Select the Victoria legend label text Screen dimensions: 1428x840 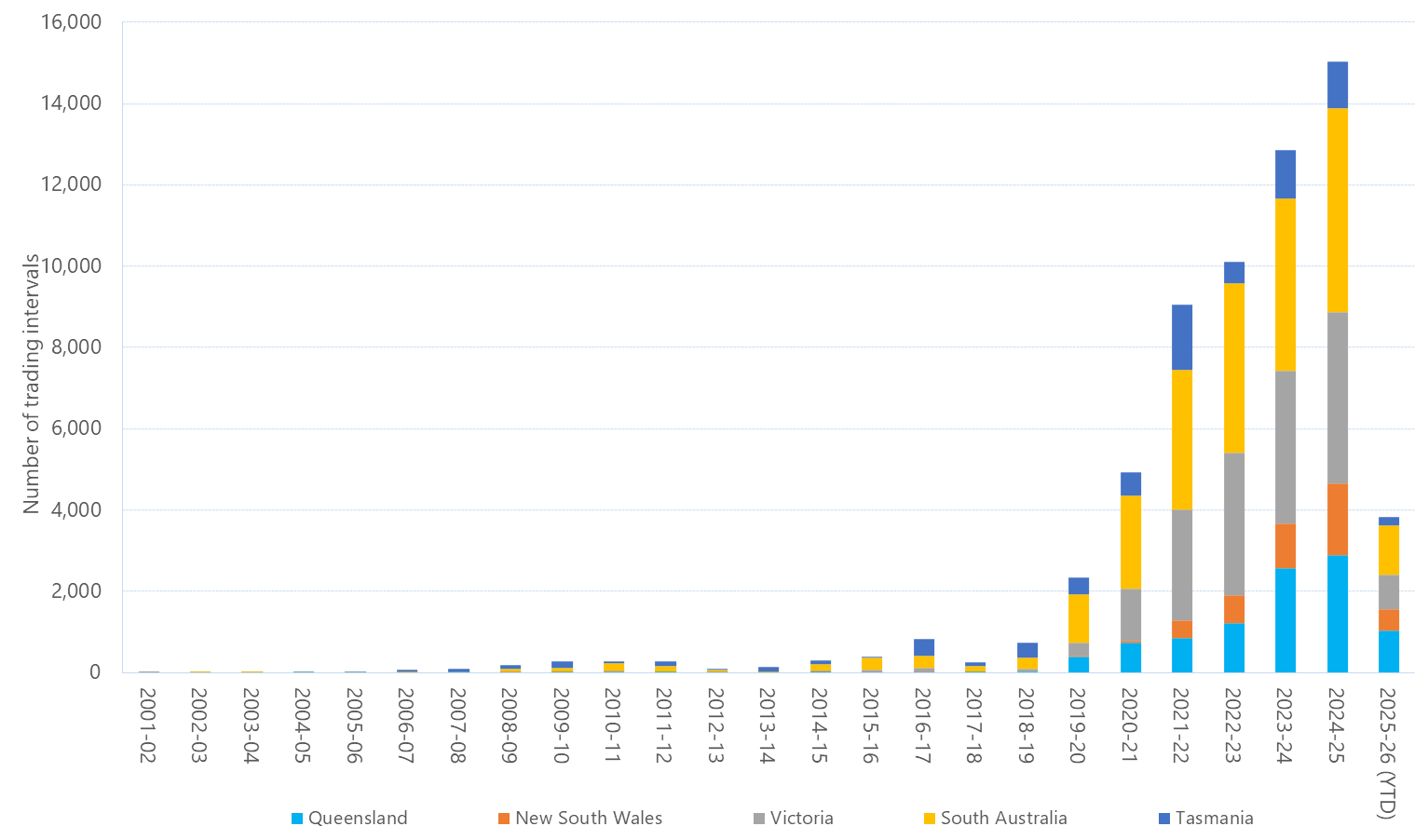(x=801, y=819)
